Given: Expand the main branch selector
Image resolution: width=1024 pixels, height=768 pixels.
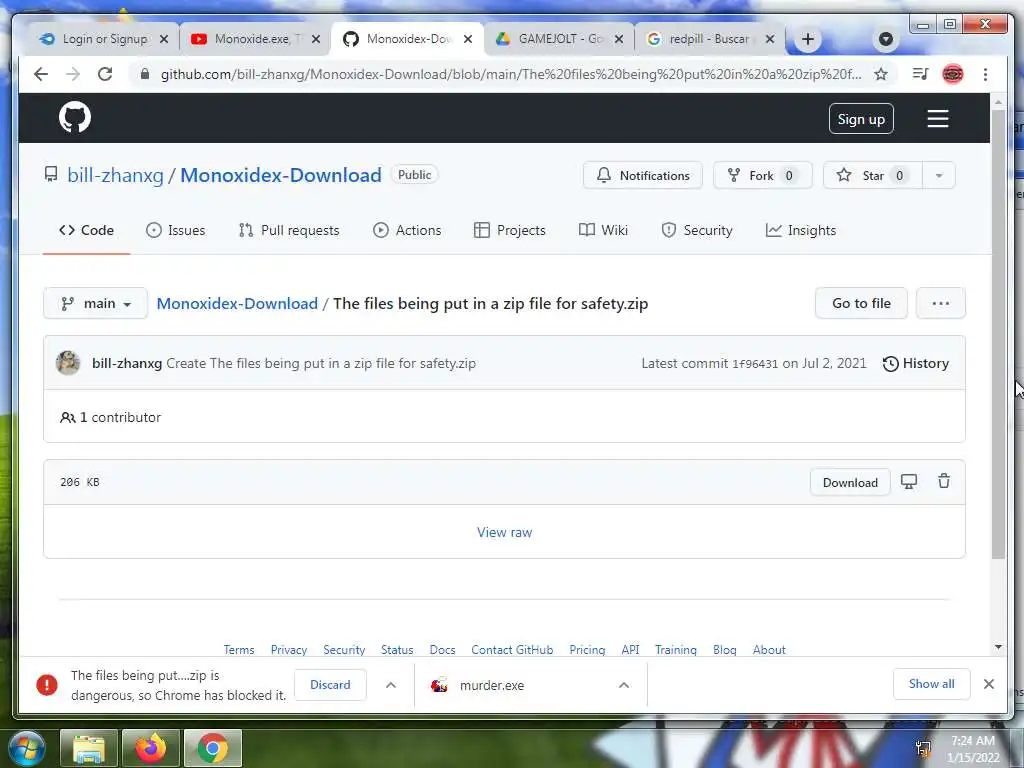Looking at the screenshot, I should [x=95, y=304].
